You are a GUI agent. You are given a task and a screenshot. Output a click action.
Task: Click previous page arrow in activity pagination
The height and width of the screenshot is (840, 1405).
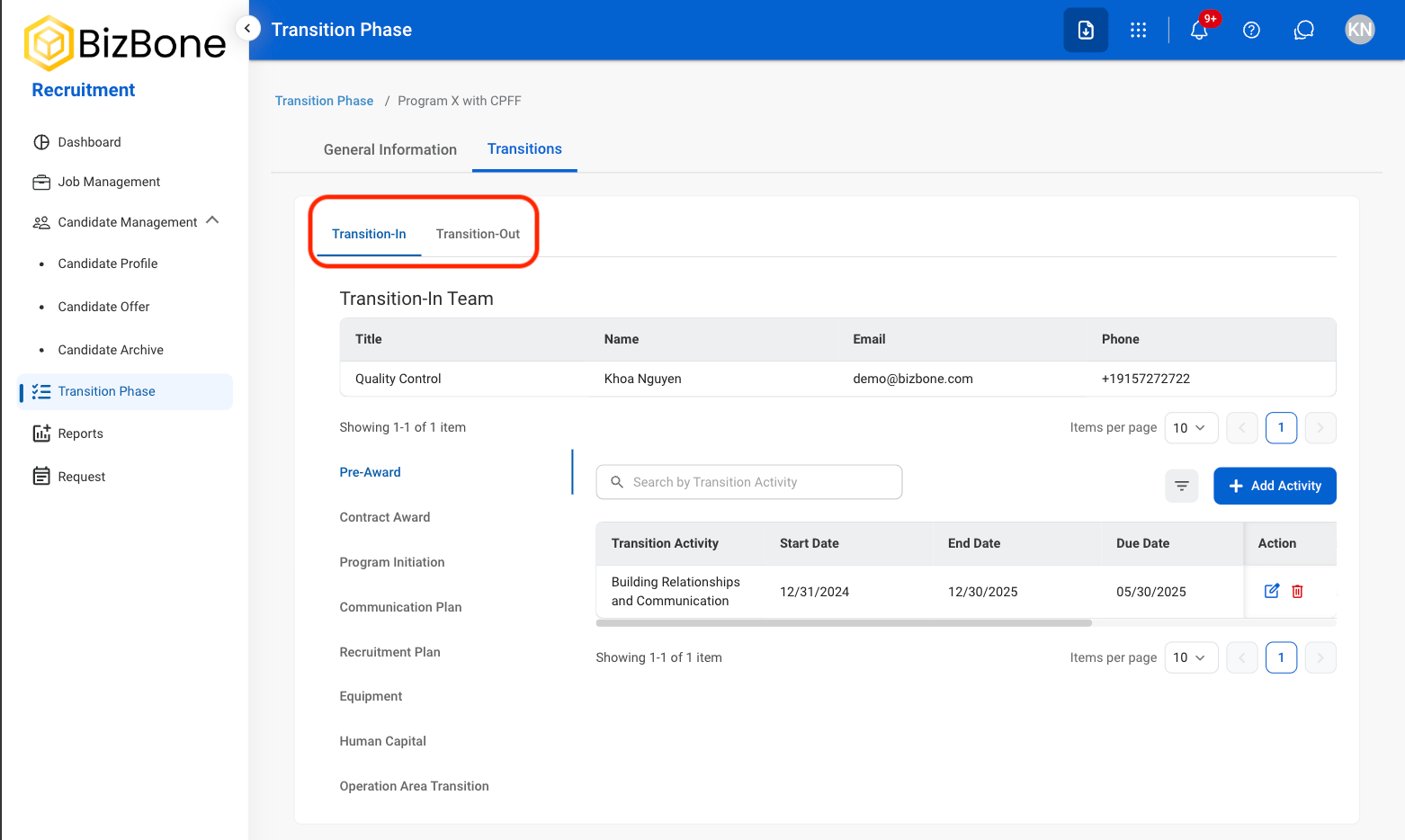point(1242,657)
